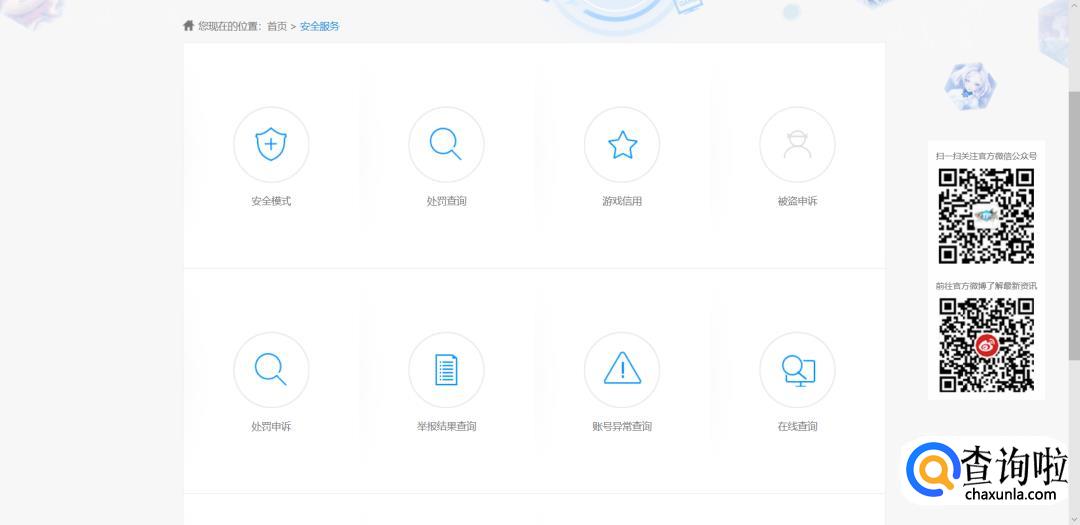Open the 处罚申诉 magnifier icon
Screen dimensions: 1080x525
click(x=271, y=370)
